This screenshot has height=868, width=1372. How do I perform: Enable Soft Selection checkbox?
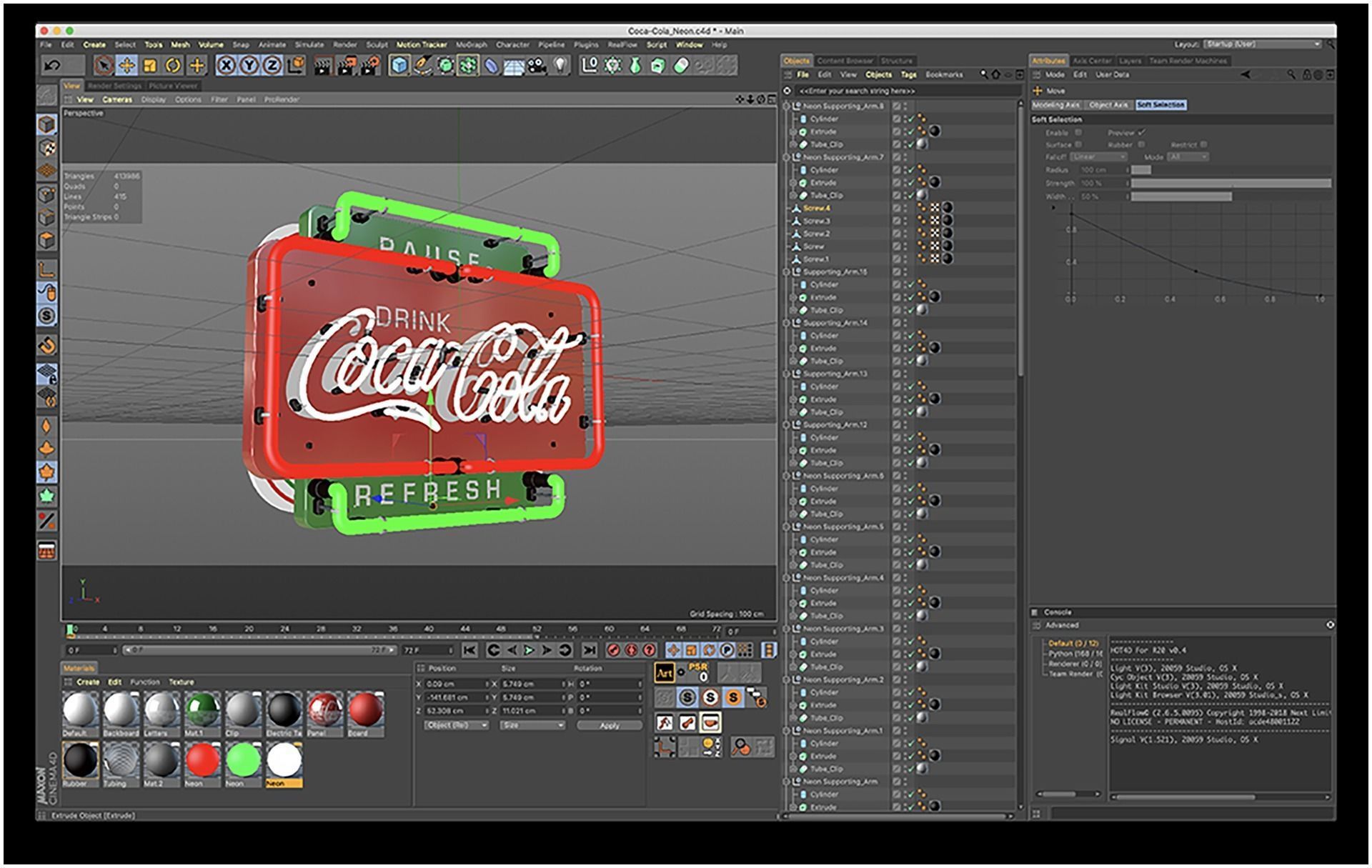coord(1078,132)
